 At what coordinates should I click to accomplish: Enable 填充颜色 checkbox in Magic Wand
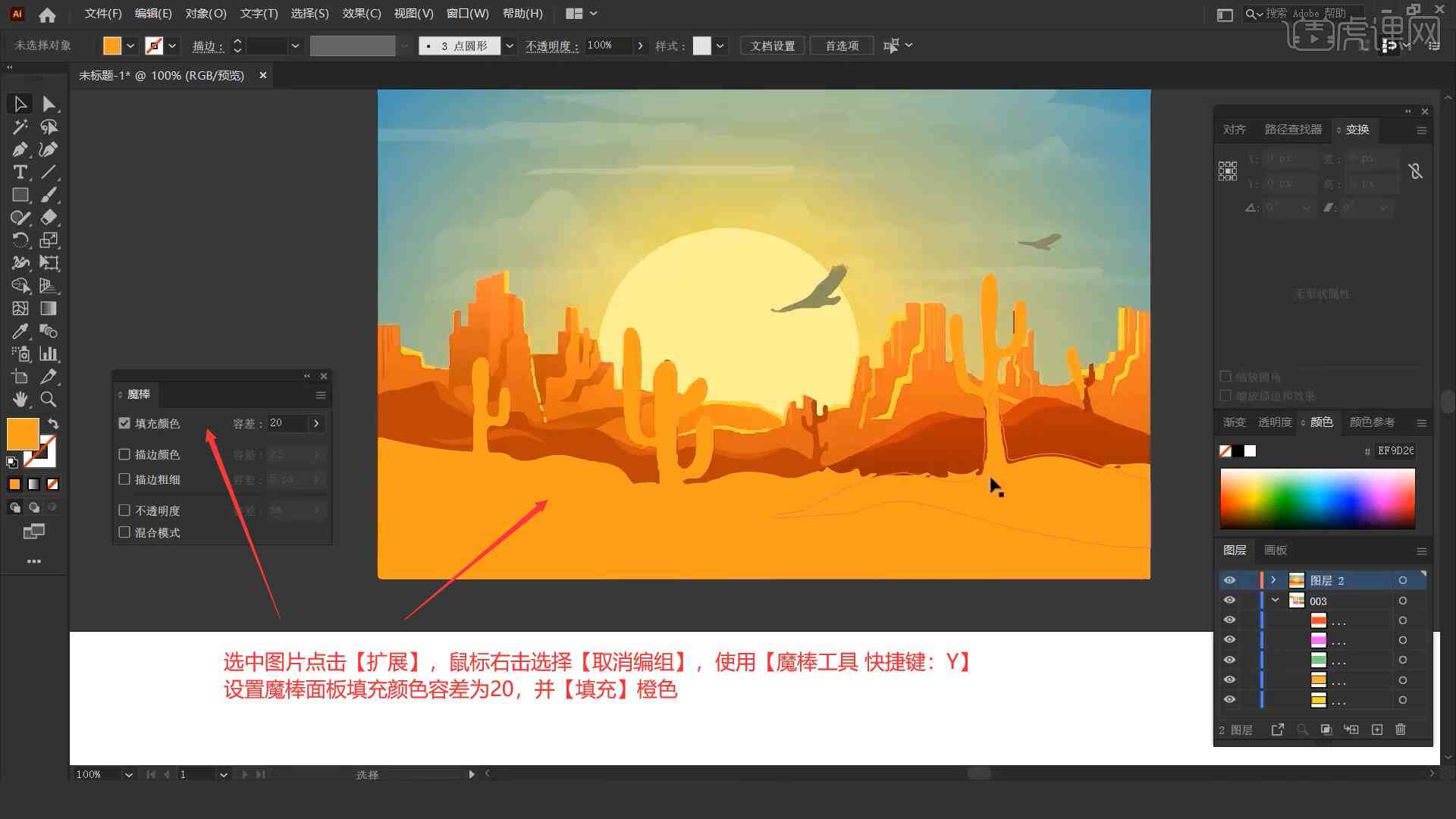coord(124,423)
